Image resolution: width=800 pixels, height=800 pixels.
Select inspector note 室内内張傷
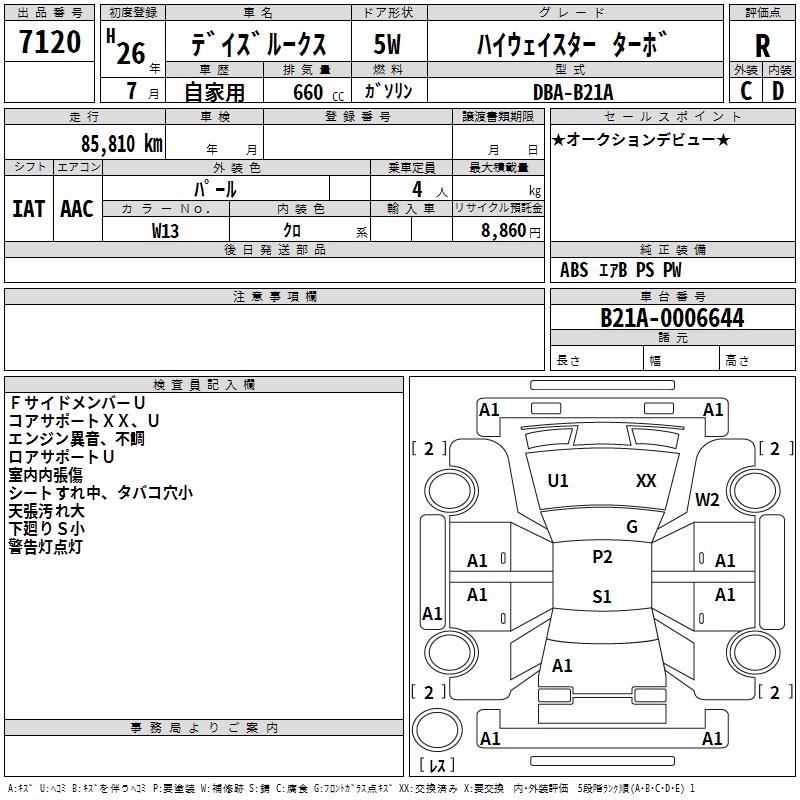(x=46, y=474)
